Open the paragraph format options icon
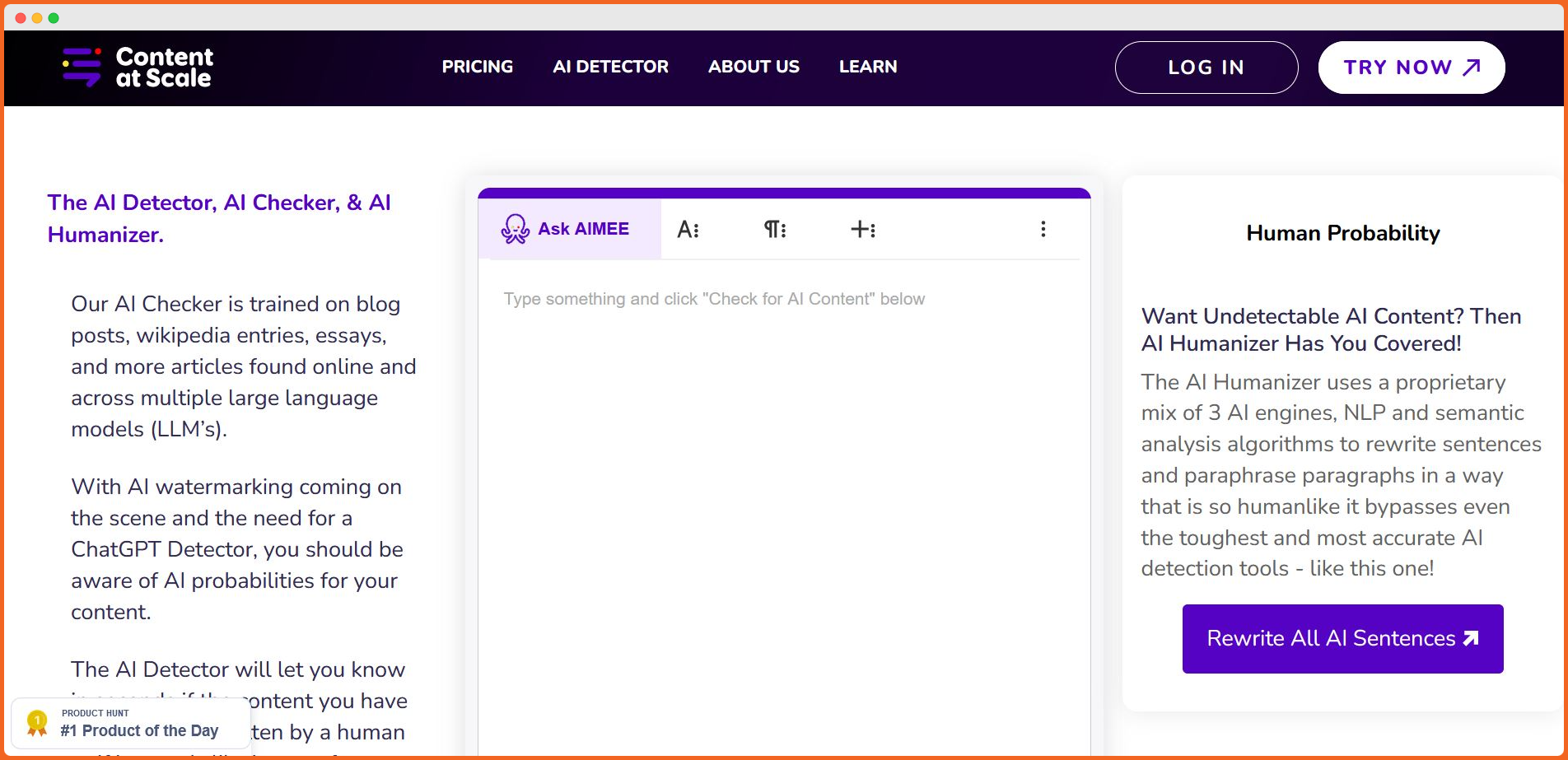This screenshot has height=760, width=1568. pos(775,229)
